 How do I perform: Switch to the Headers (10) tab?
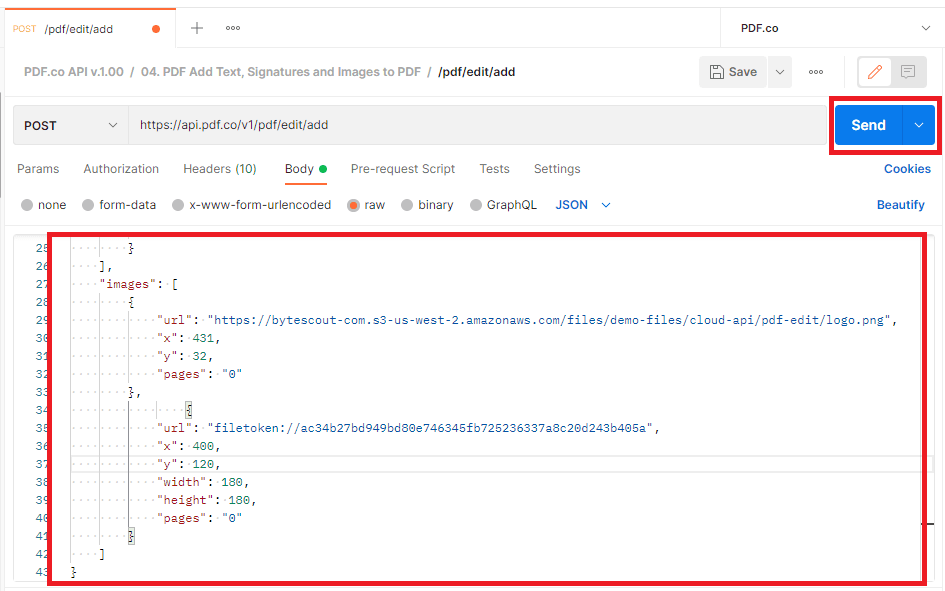pos(219,168)
